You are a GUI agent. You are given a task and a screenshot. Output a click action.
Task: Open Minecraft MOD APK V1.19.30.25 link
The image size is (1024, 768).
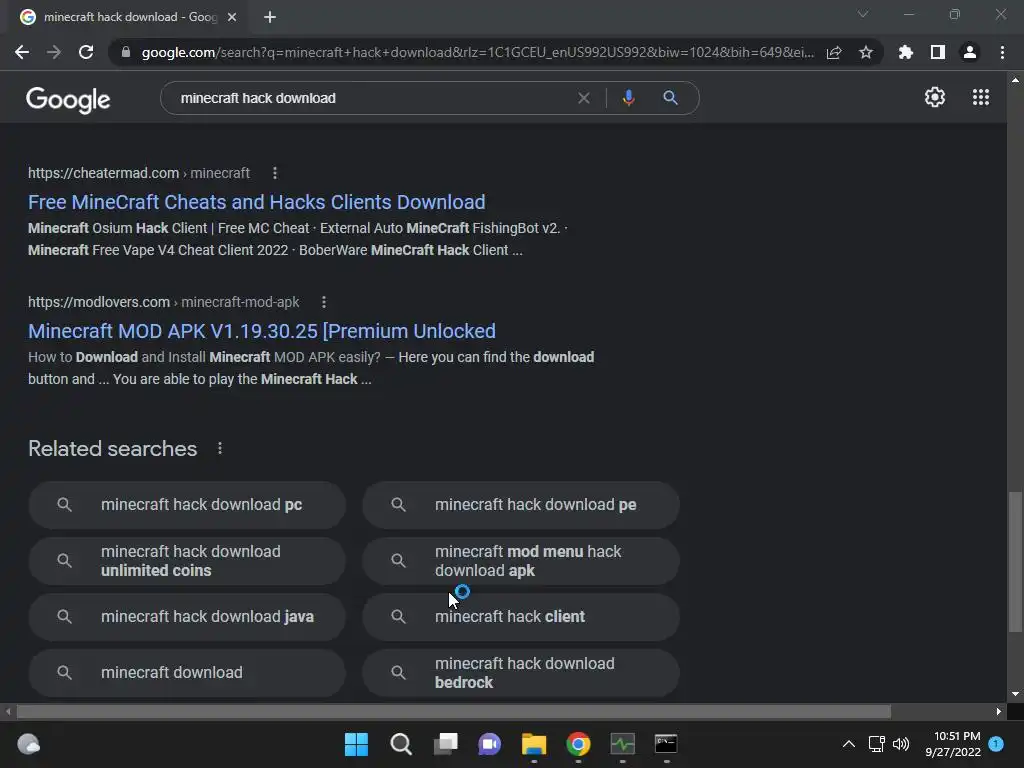point(262,331)
